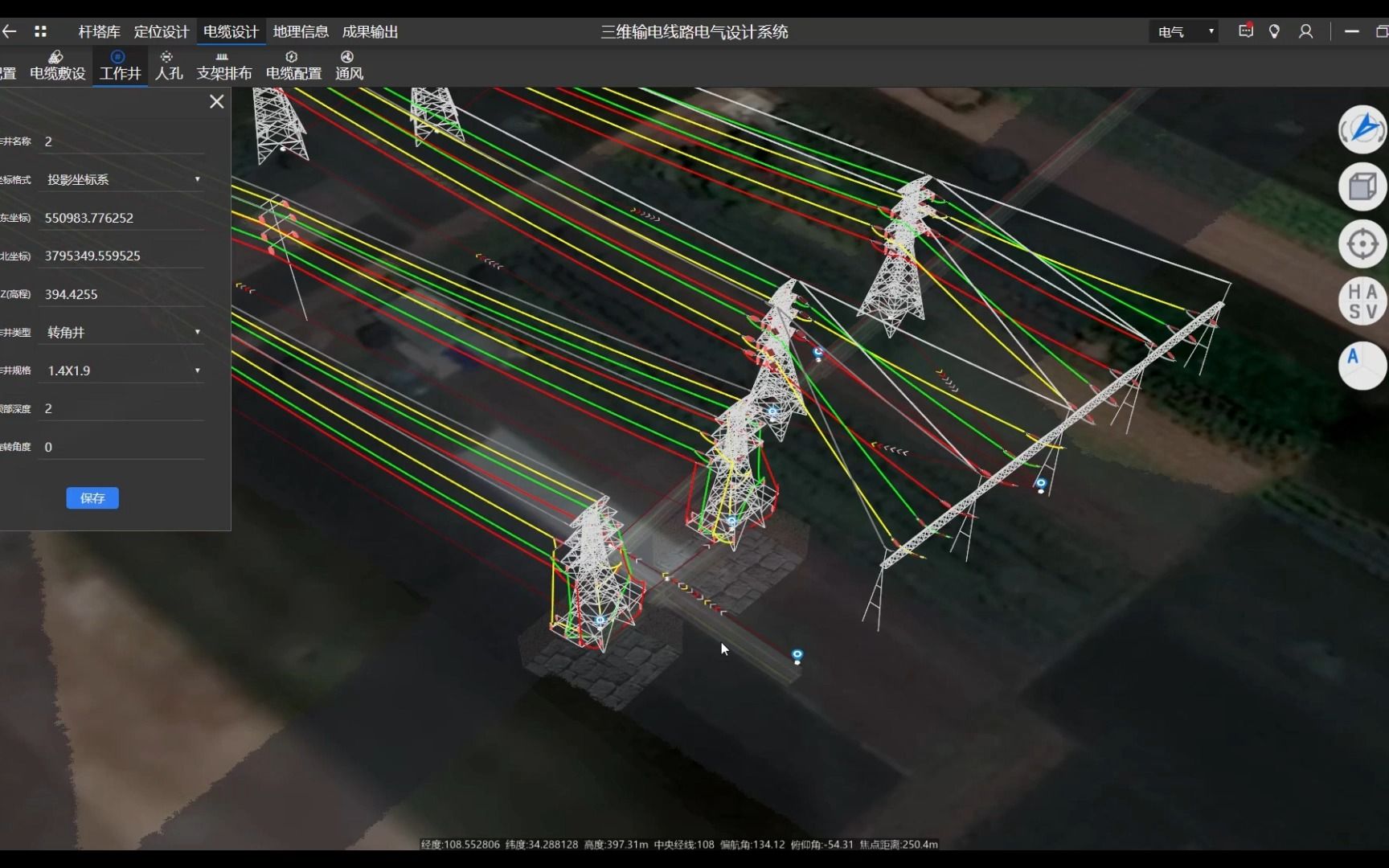Viewport: 1389px width, 868px height.
Task: Click the top depth field showing 2
Action: 121,408
